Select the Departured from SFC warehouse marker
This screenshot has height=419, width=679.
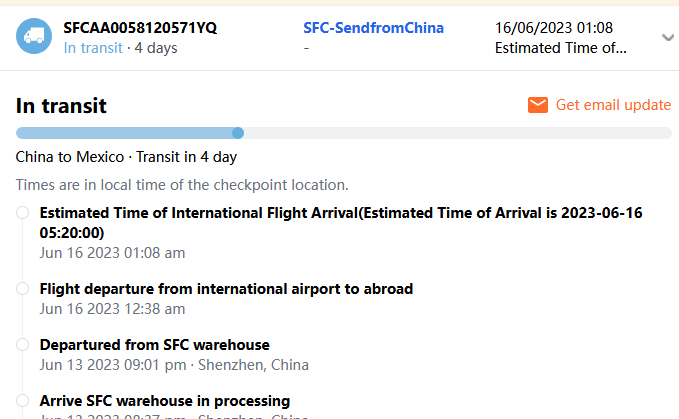click(x=23, y=345)
